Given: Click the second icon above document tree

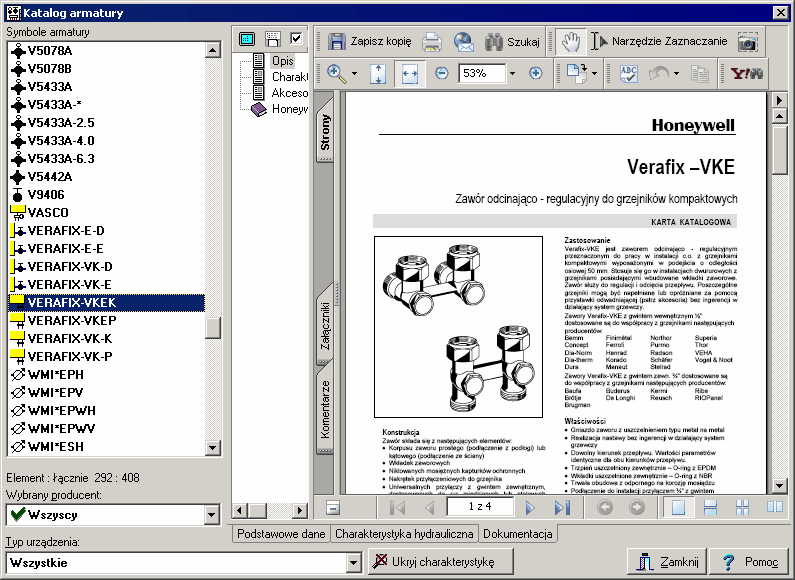Looking at the screenshot, I should point(273,39).
